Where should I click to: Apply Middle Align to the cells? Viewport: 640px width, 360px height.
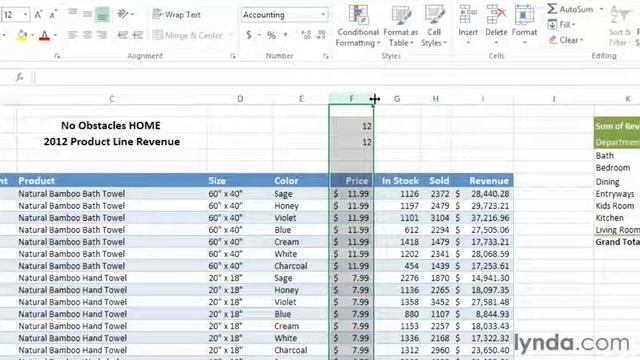[x=87, y=14]
